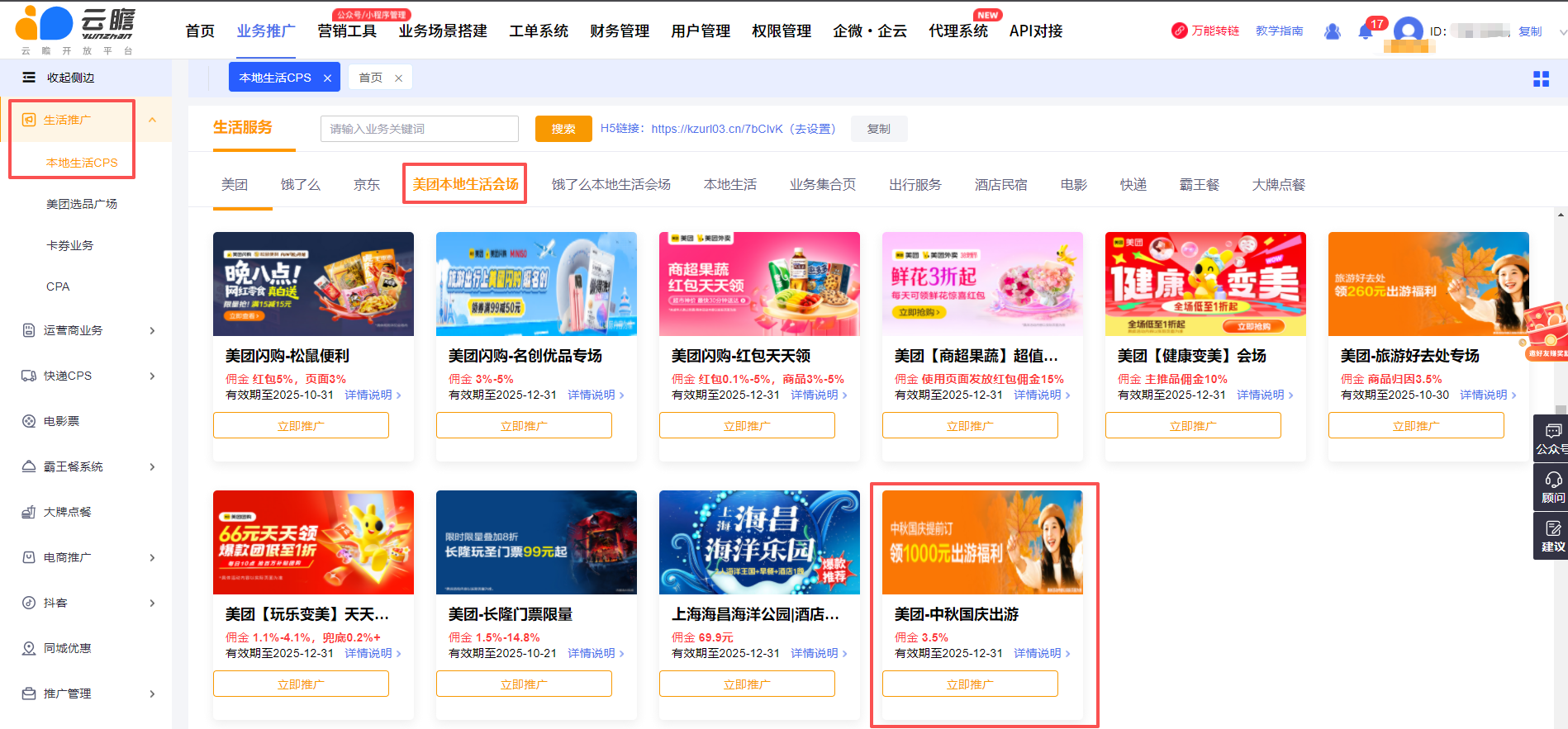Open the 顾问 headset icon on right edge
The image size is (1568, 729).
1552,486
